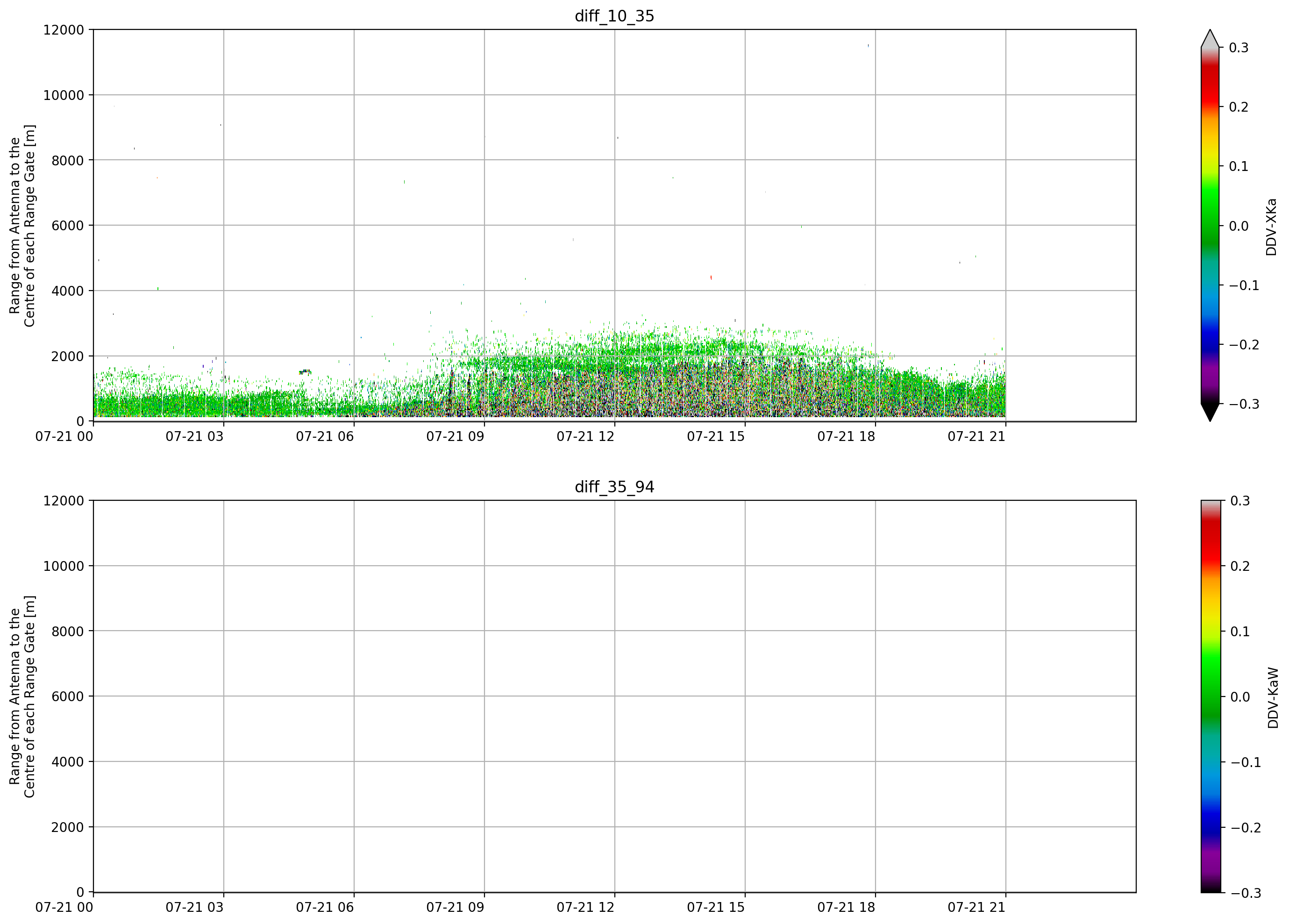Select the "DDV-XKa" colorbar label
Image resolution: width=1289 pixels, height=924 pixels.
tap(1271, 227)
